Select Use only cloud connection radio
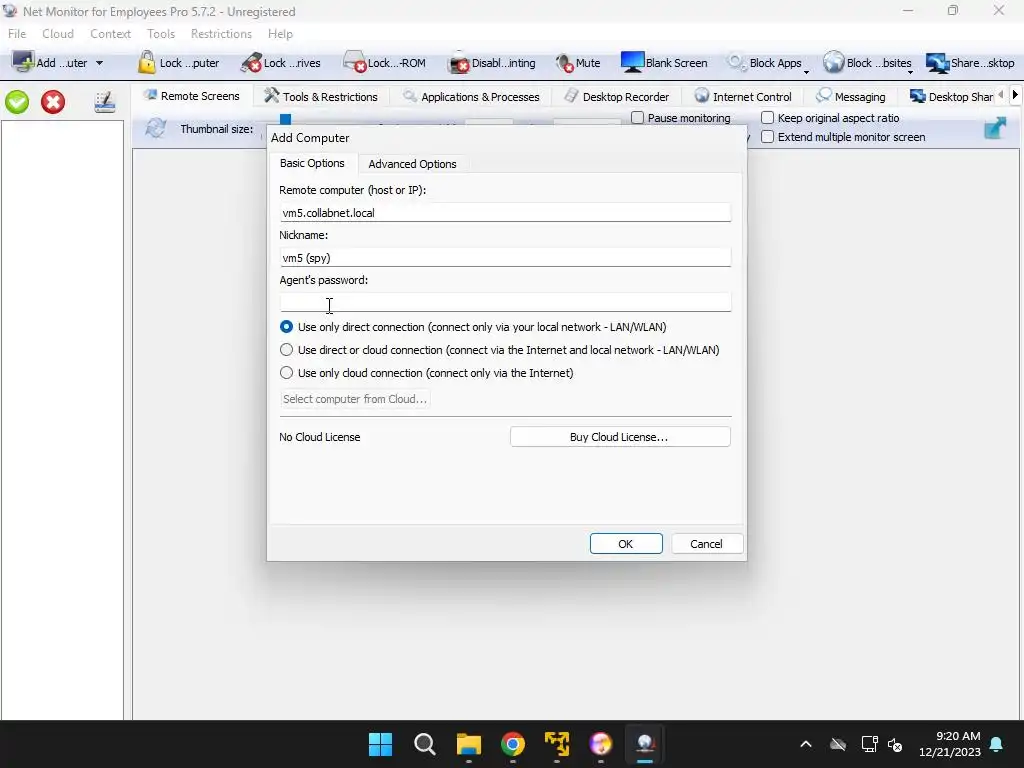 point(286,372)
